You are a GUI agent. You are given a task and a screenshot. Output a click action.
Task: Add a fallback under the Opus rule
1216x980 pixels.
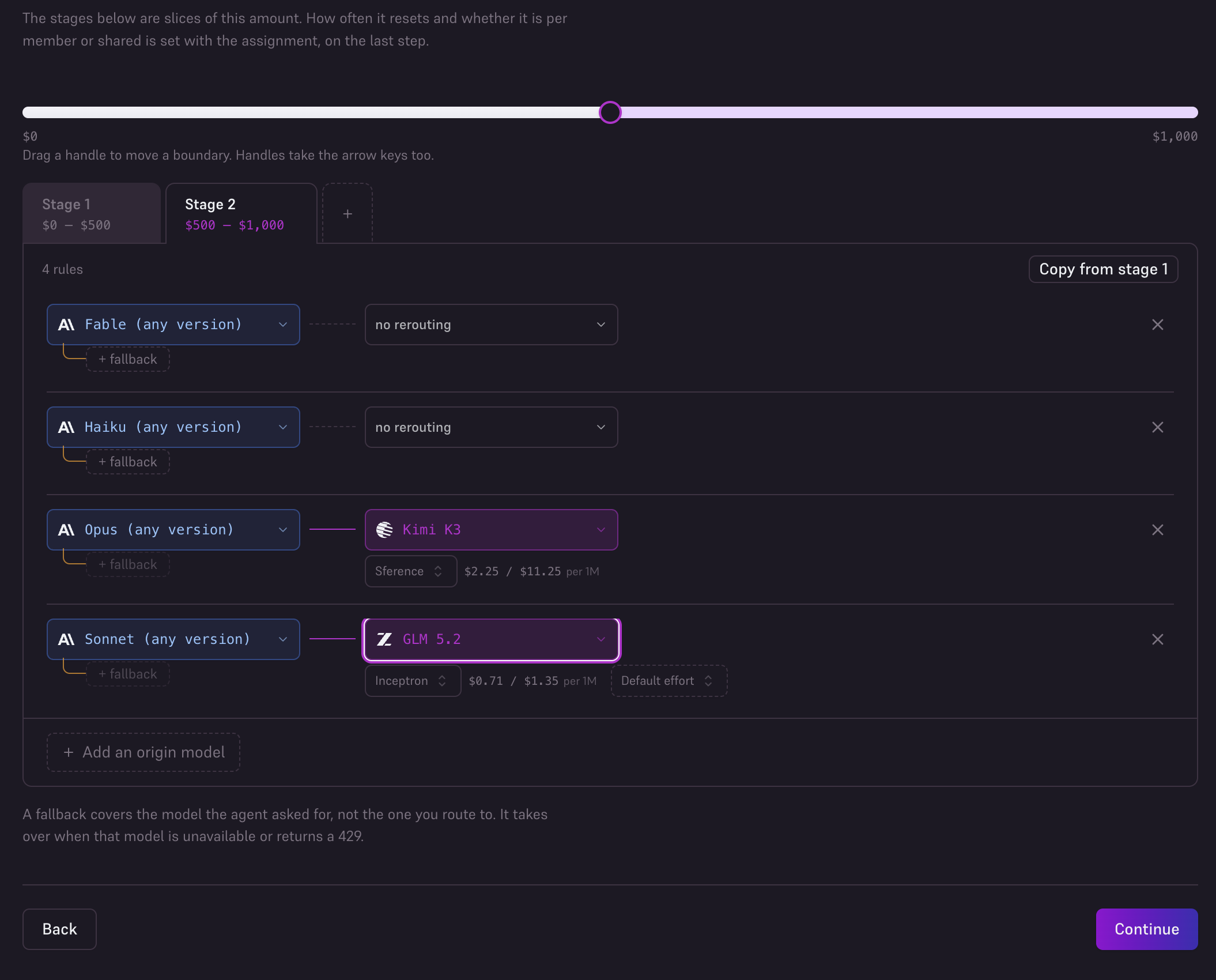[x=128, y=564]
